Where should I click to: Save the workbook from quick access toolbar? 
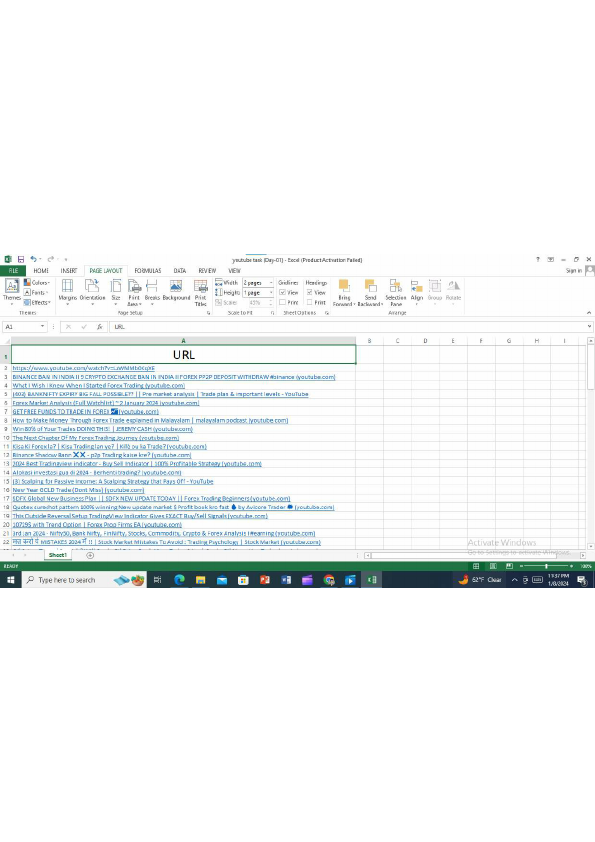pos(21,259)
